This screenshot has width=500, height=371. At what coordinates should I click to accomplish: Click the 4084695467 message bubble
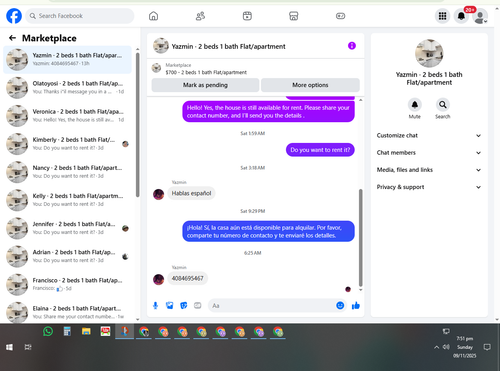tap(187, 278)
